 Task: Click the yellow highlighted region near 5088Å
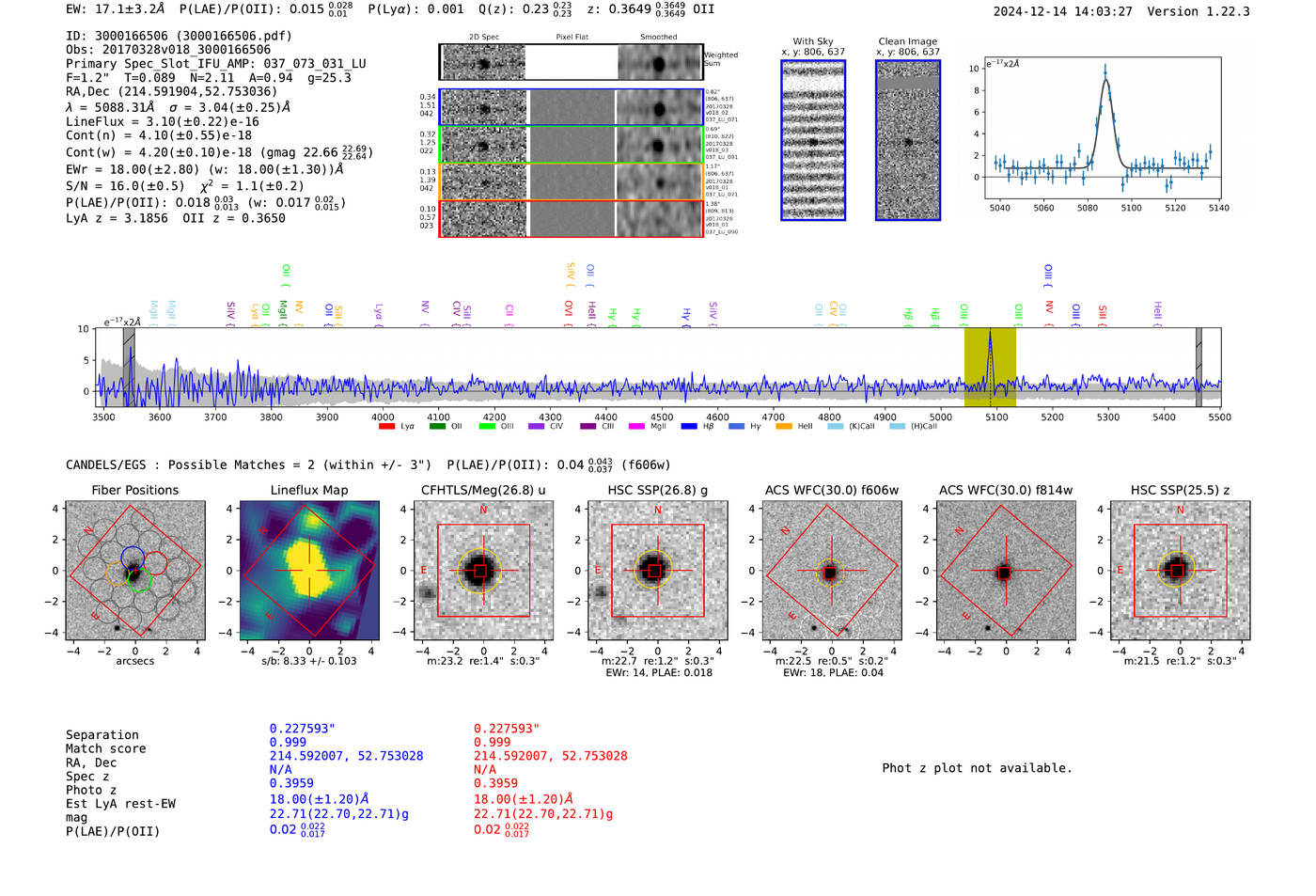[x=990, y=368]
